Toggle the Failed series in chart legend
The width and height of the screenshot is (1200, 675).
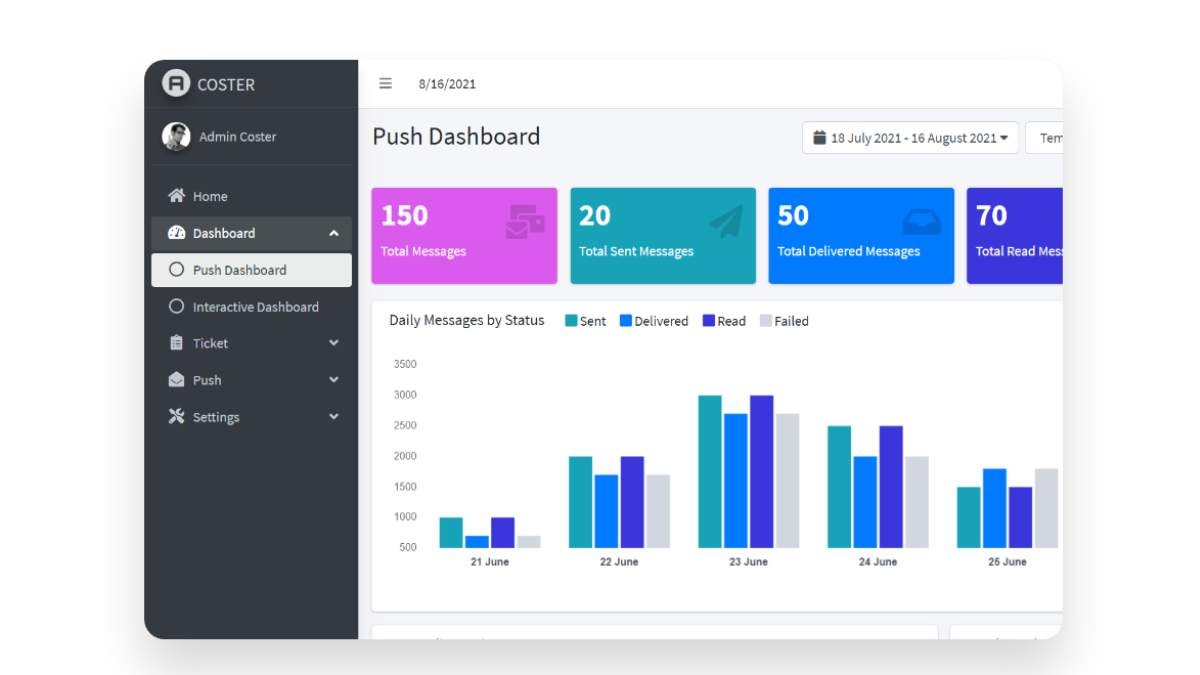[784, 321]
